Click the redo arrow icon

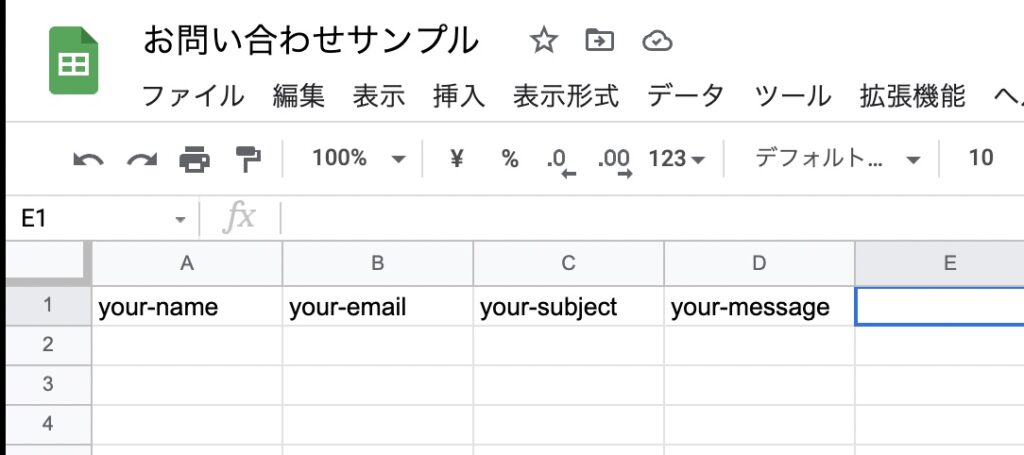142,159
